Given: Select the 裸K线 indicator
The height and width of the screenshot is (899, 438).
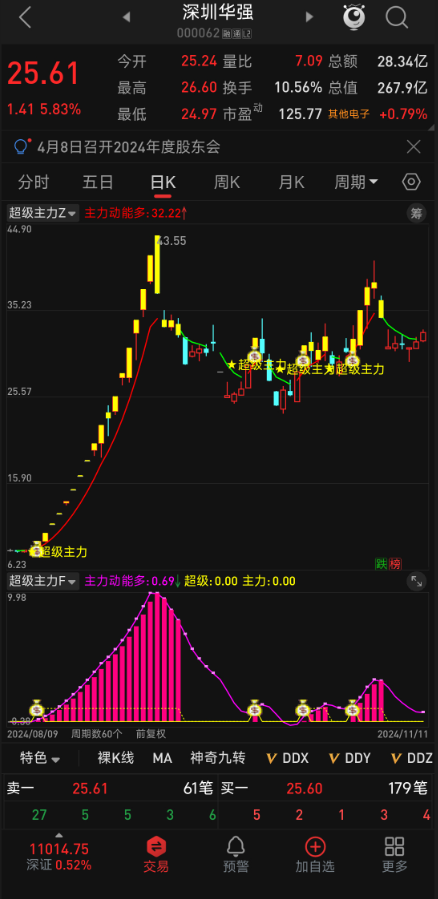Looking at the screenshot, I should click(x=116, y=758).
